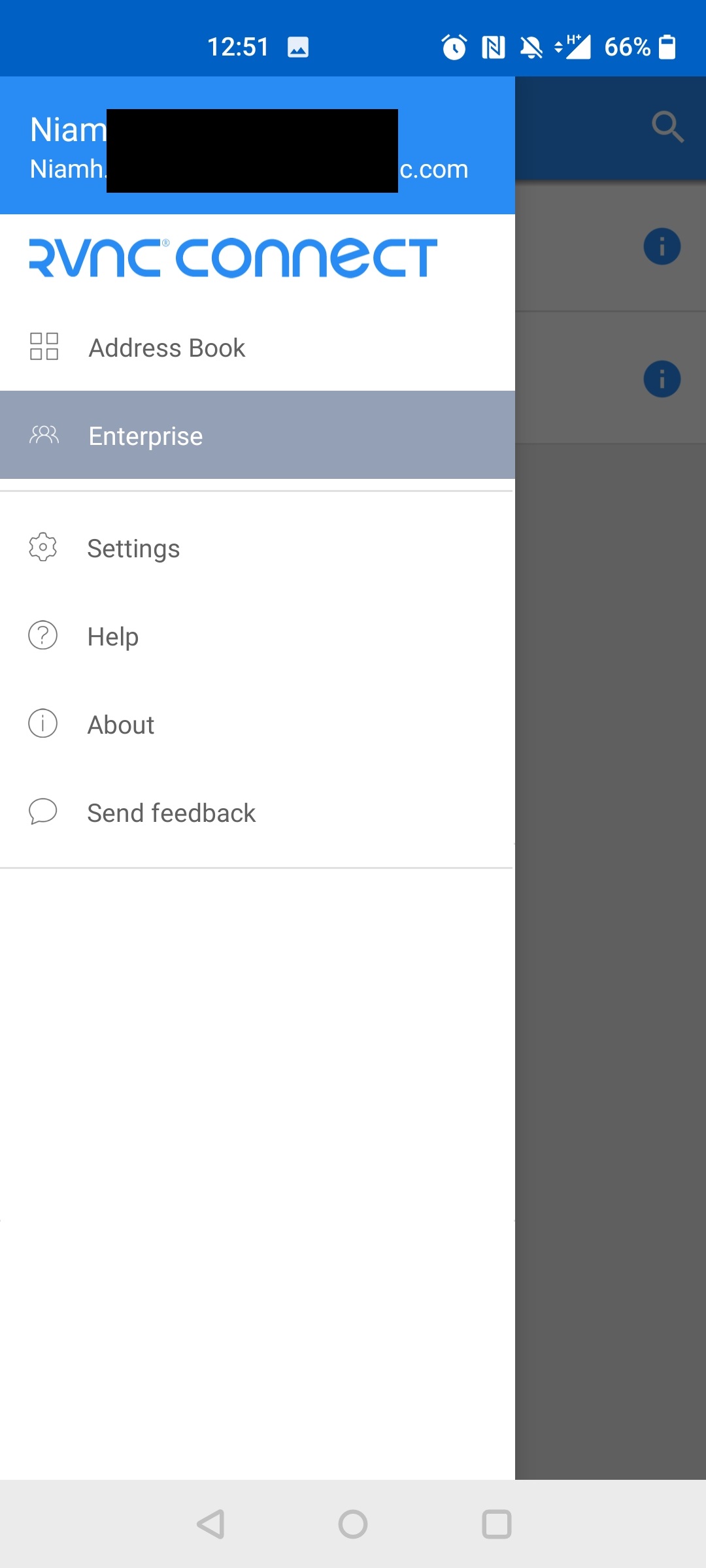Screen dimensions: 706x1568
Task: Tap the account header with Niamh's email
Action: [258, 144]
